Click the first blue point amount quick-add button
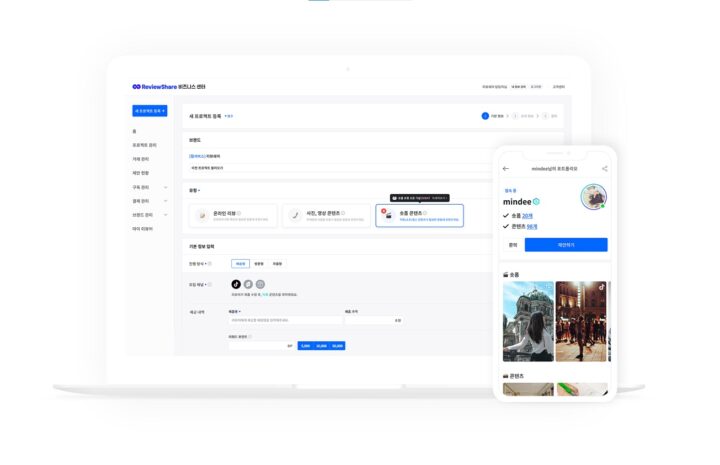 pos(305,346)
